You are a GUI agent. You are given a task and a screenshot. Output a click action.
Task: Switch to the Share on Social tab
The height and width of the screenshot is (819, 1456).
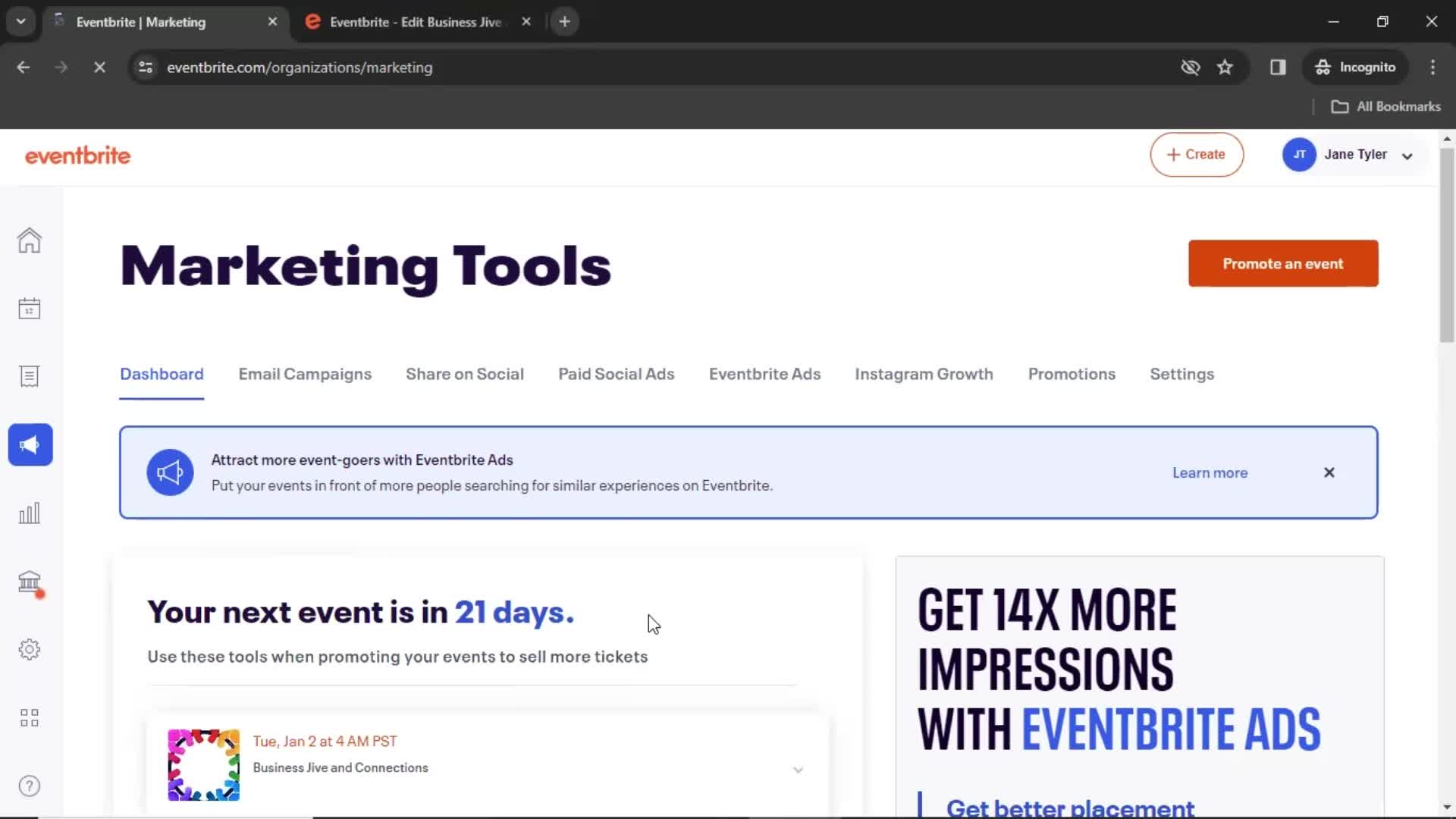pos(465,375)
